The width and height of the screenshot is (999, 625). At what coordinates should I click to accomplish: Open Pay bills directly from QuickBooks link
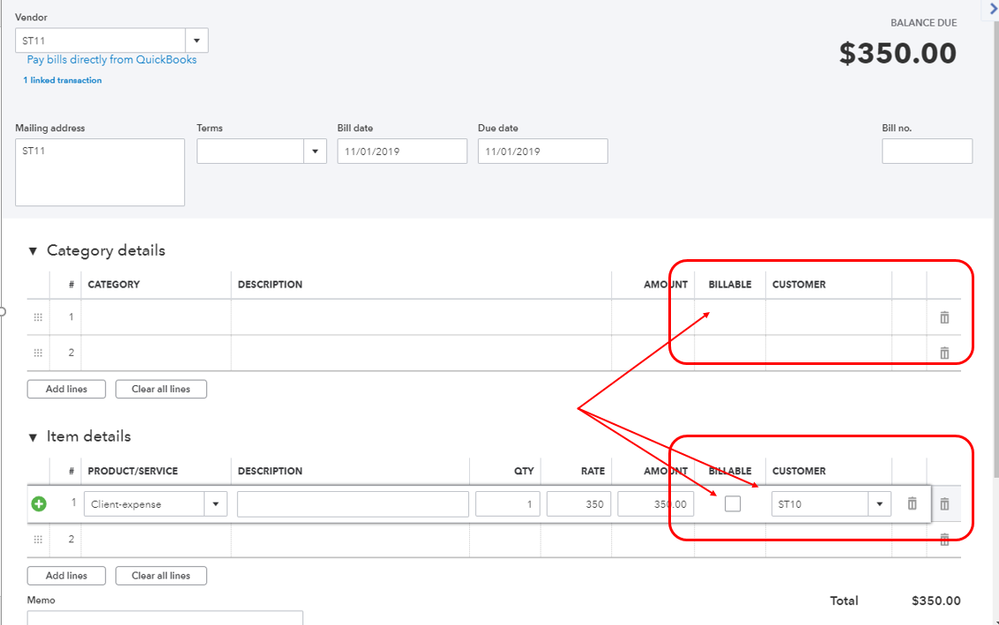point(112,60)
